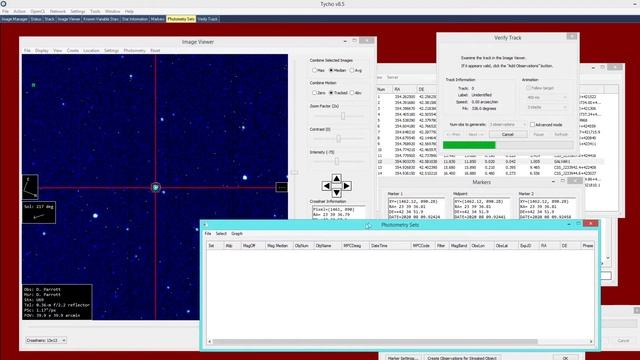This screenshot has width=640, height=360.
Task: Click the Pause button in Verify Track
Action: tap(538, 134)
